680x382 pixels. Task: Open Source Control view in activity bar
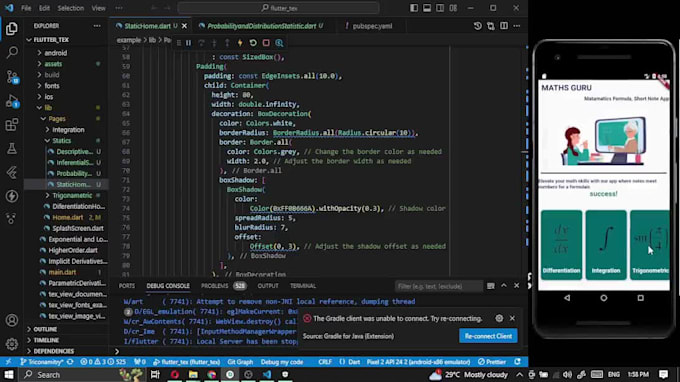point(12,77)
